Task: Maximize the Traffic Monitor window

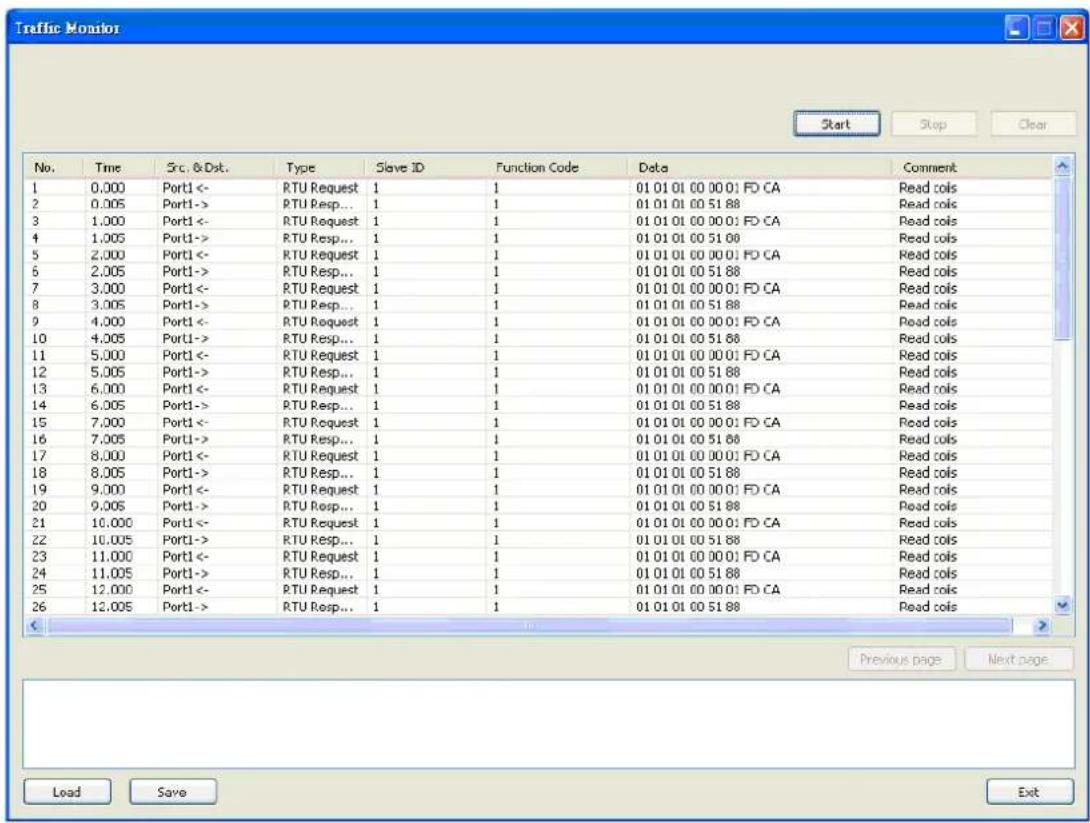Action: (x=1044, y=28)
